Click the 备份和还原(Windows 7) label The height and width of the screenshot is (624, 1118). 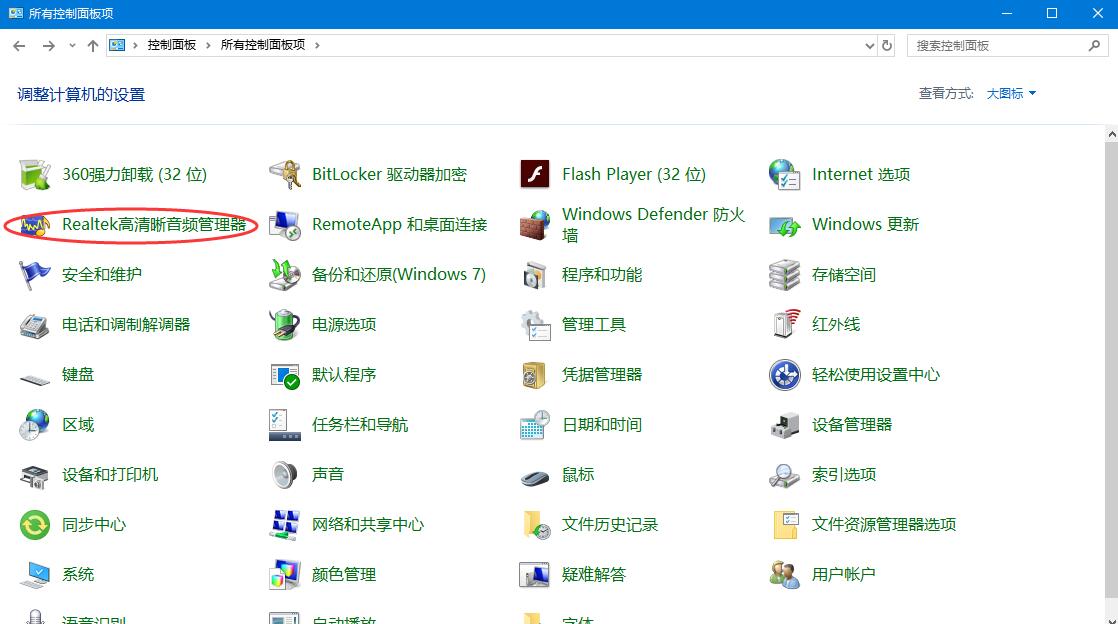(x=399, y=275)
